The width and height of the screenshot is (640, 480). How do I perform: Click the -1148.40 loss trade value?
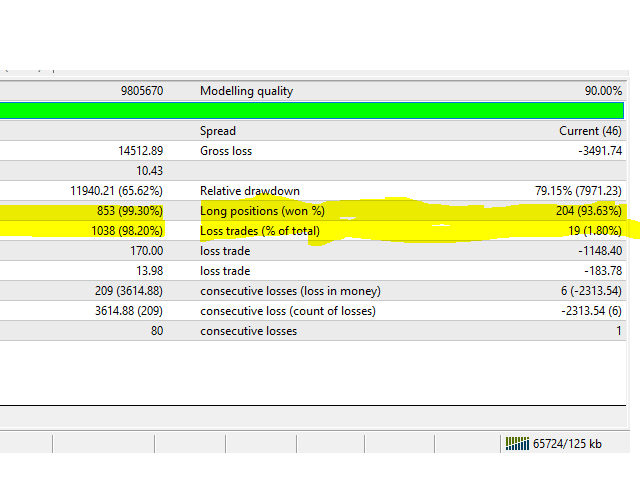pyautogui.click(x=600, y=251)
